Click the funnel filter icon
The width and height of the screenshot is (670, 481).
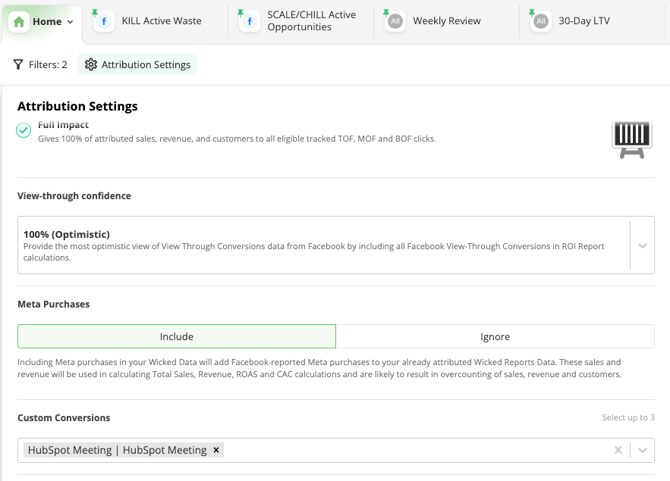18,65
